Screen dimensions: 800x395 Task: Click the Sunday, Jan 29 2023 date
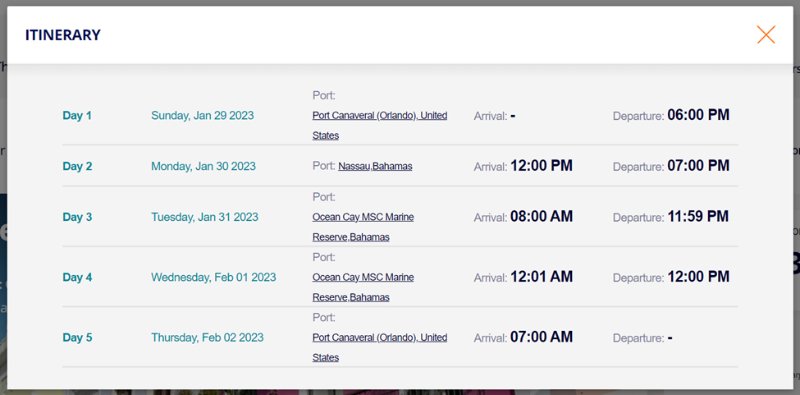(x=203, y=115)
